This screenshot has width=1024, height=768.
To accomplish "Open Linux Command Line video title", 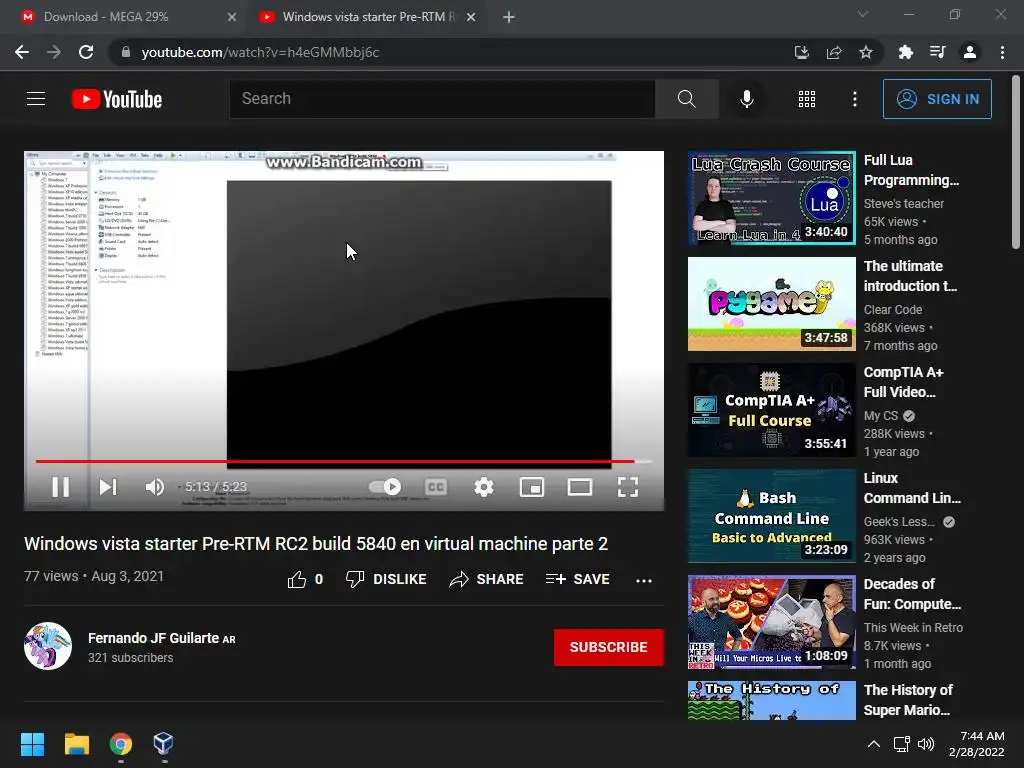I will (912, 488).
